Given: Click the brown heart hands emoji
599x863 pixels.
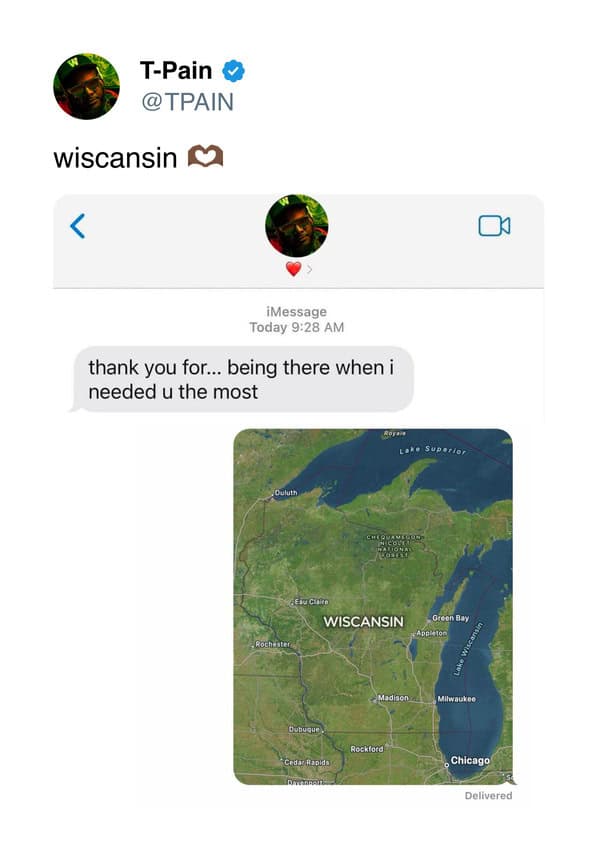Looking at the screenshot, I should (205, 156).
